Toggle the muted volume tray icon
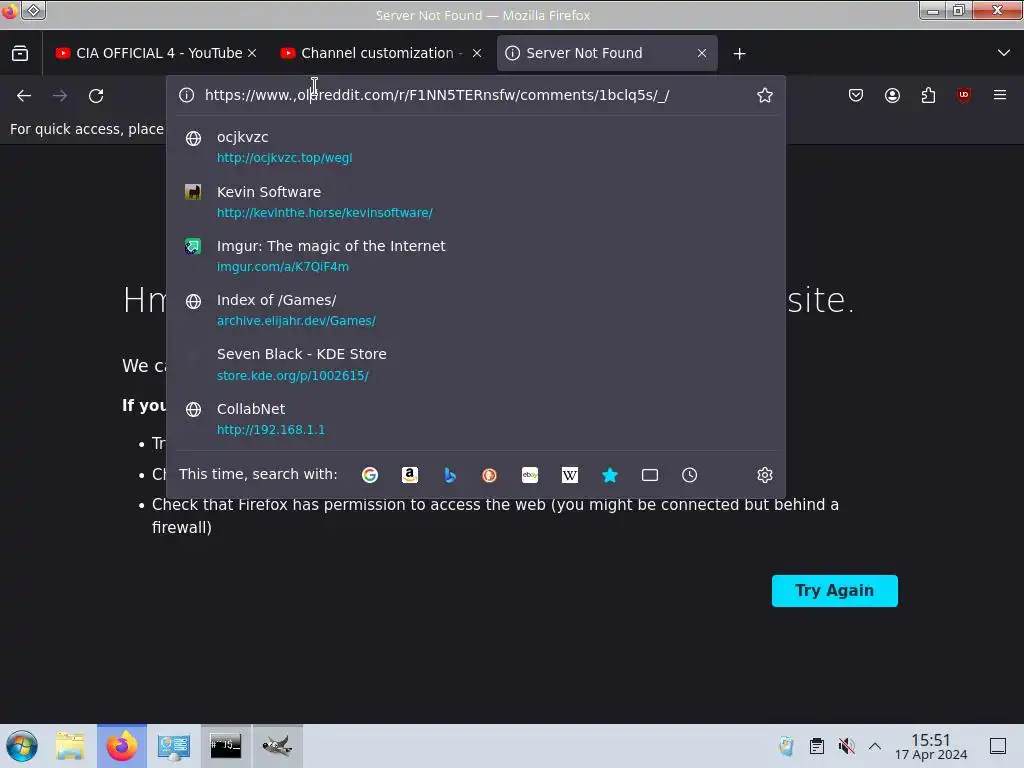The height and width of the screenshot is (768, 1024). (846, 746)
